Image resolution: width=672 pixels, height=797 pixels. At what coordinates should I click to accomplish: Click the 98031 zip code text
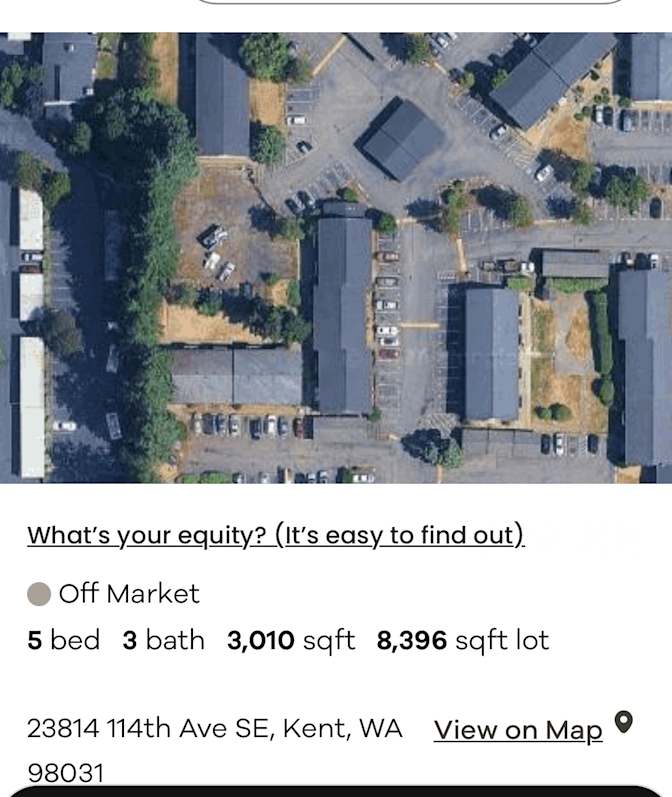coord(66,773)
